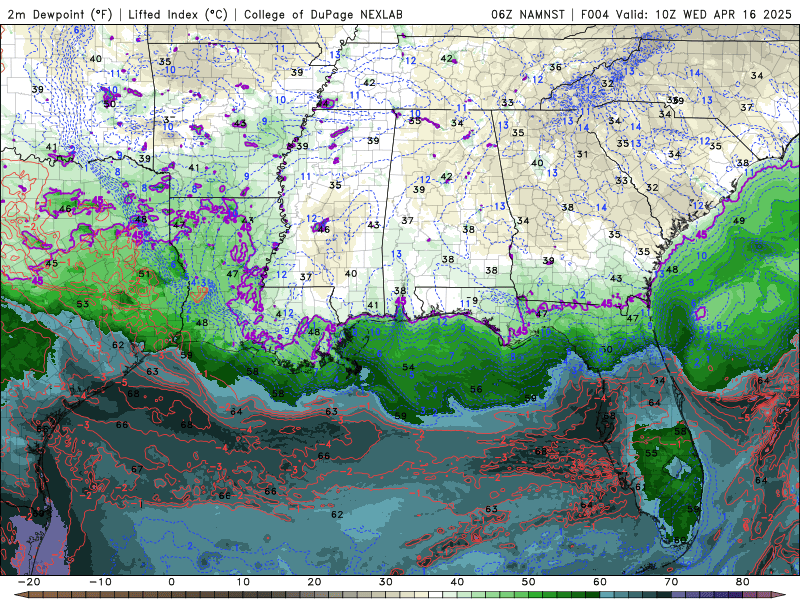Click the -20 value on the color scale

(x=29, y=582)
